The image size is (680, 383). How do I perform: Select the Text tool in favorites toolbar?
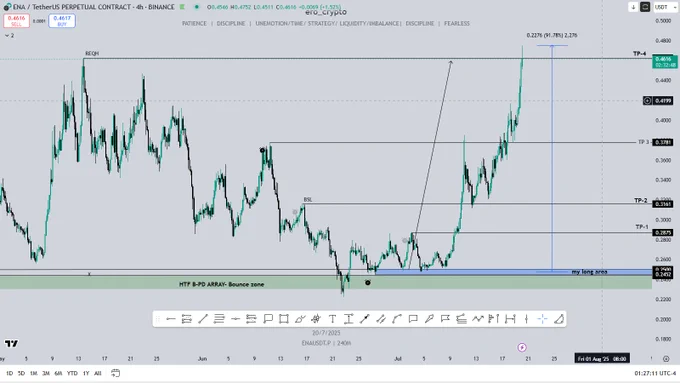332,319
